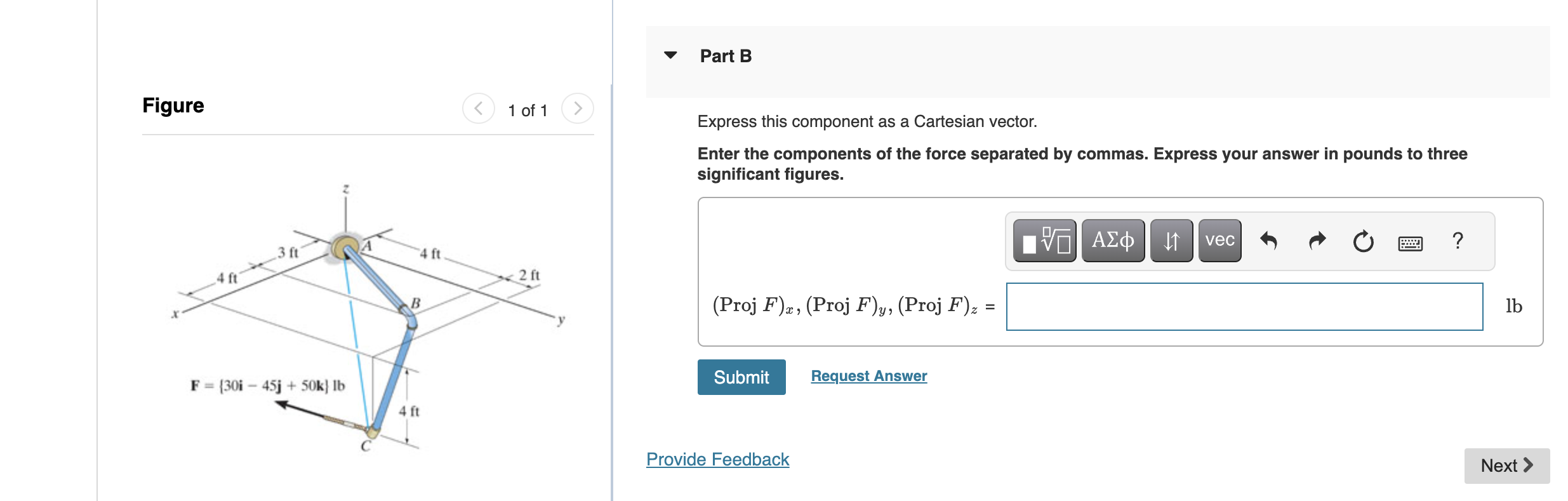Reset the answer field with circular arrow
The image size is (1568, 501).
[x=1363, y=241]
